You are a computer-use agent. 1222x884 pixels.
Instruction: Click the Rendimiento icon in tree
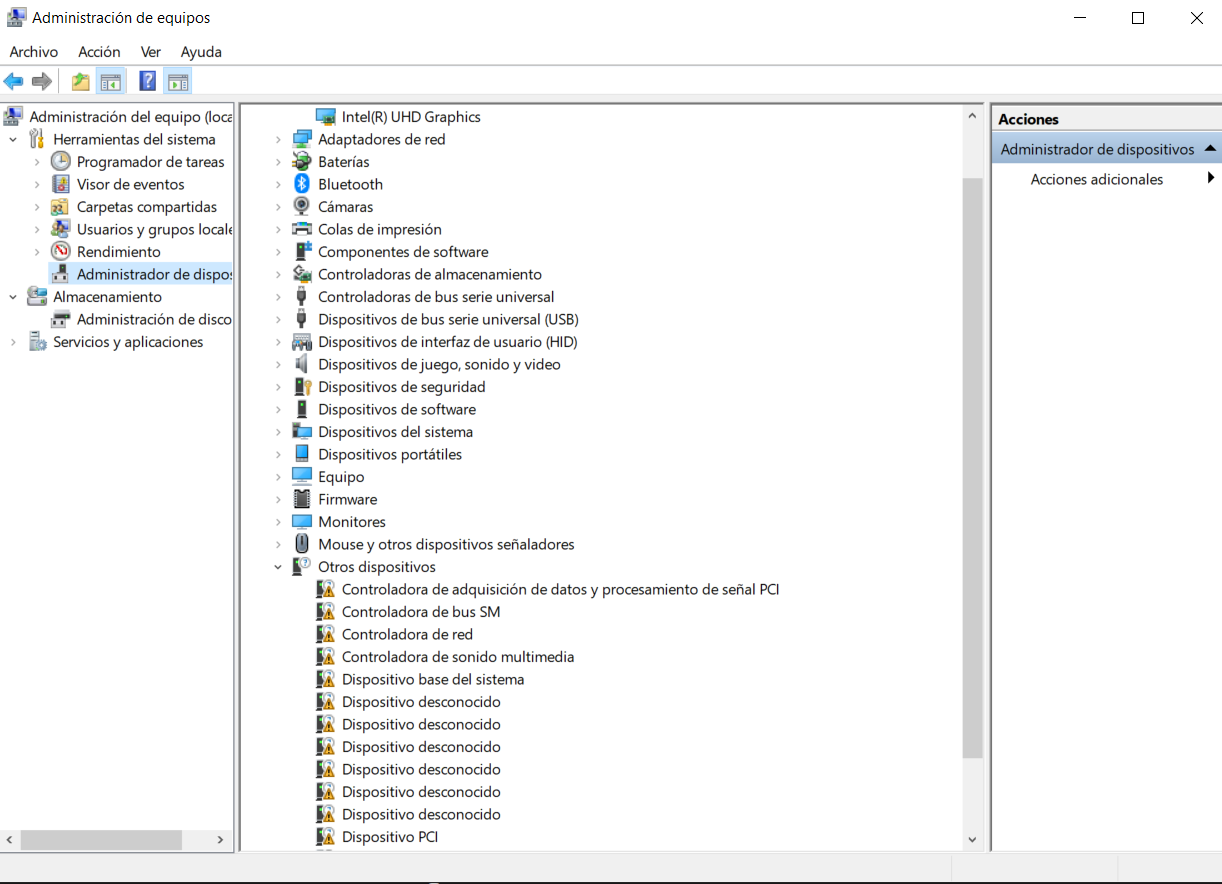(61, 251)
